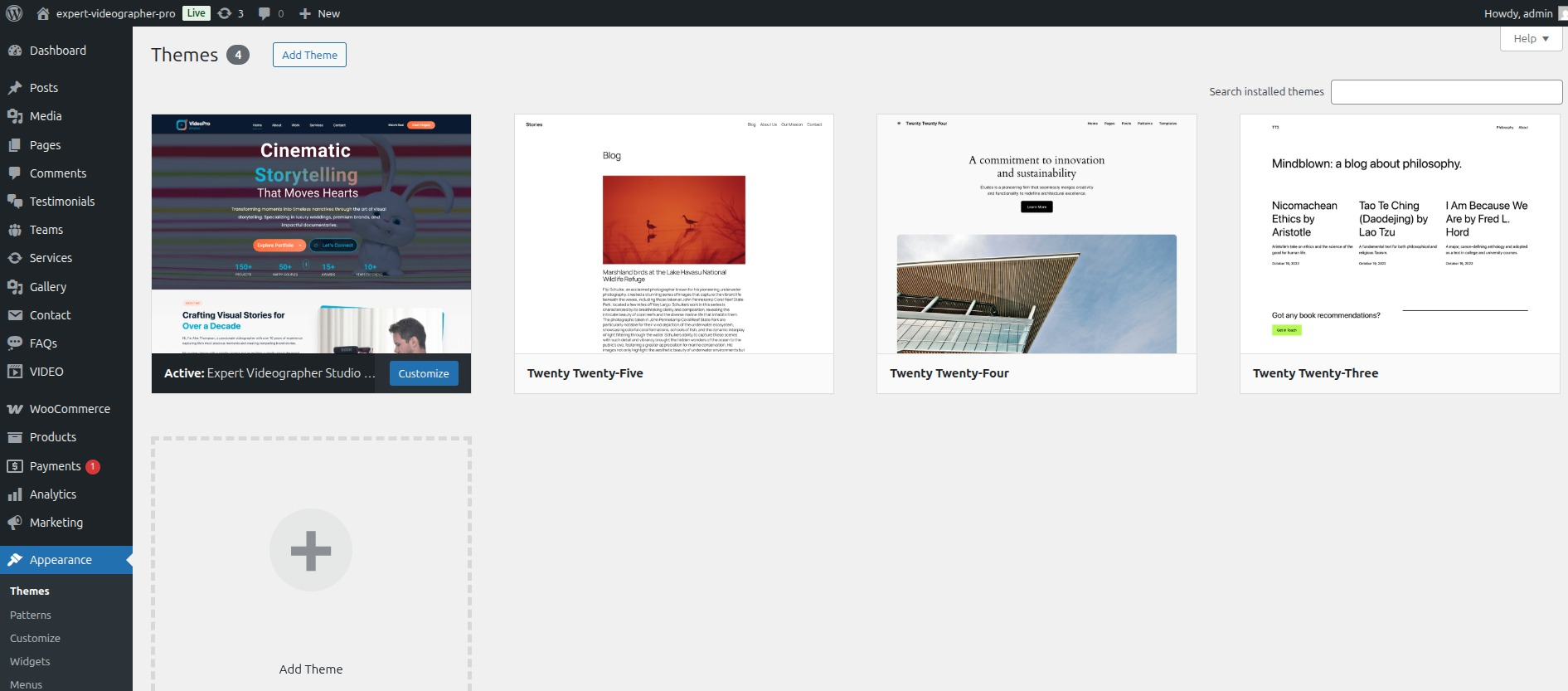Click the Gallery icon in sidebar
This screenshot has height=691, width=1568.
pos(15,287)
